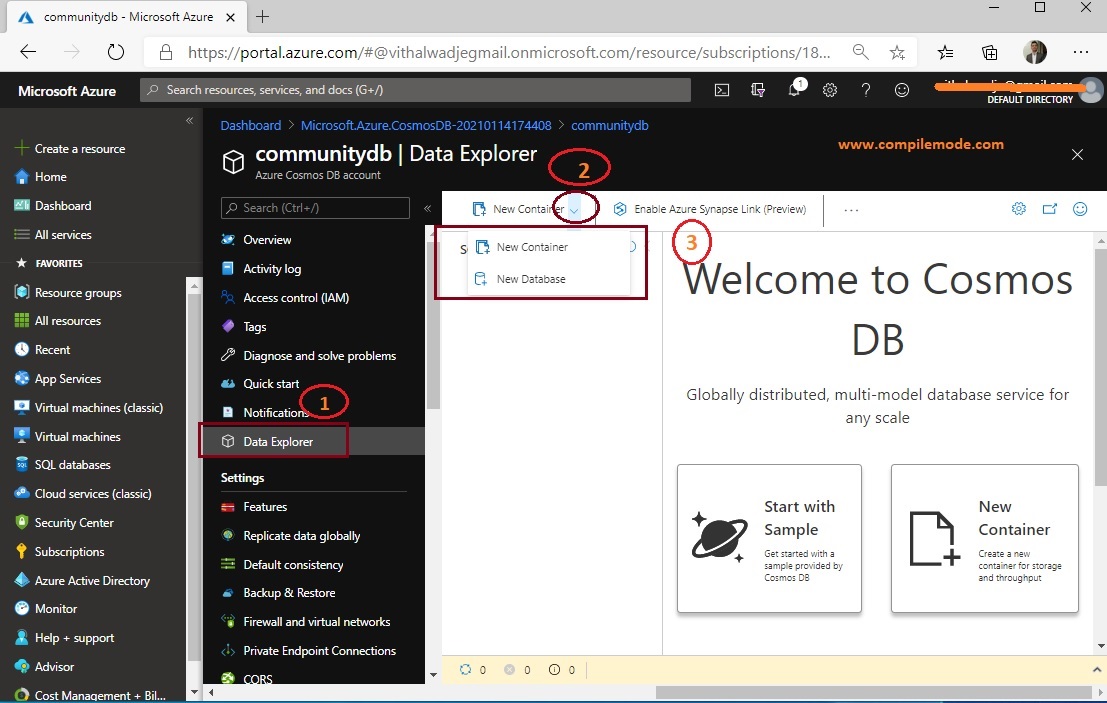Open Data Explorer in full screen icon
Viewport: 1107px width, 703px height.
[1050, 209]
